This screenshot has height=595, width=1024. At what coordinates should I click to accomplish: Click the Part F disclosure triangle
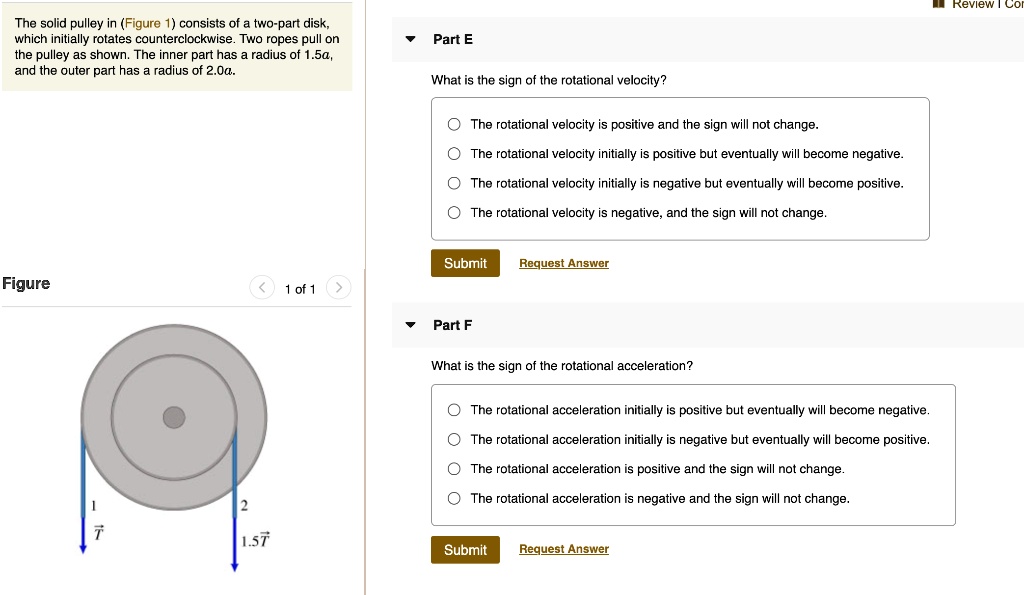click(x=410, y=325)
